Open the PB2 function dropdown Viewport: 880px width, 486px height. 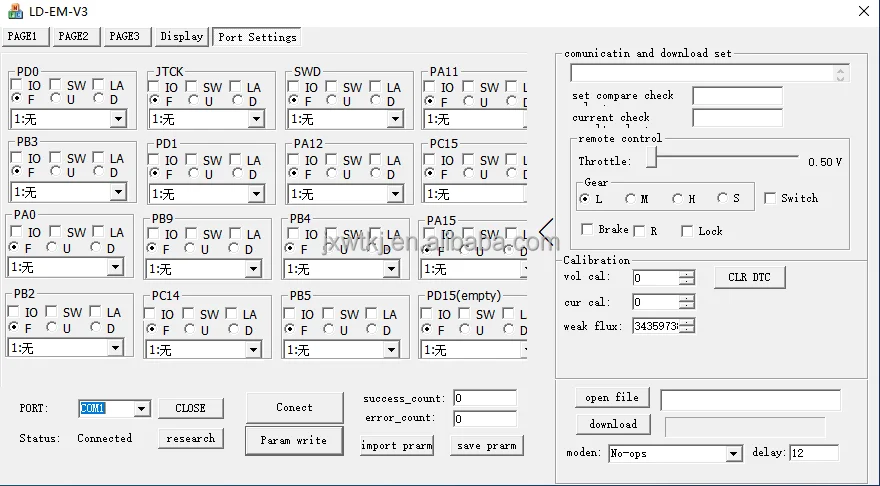115,348
